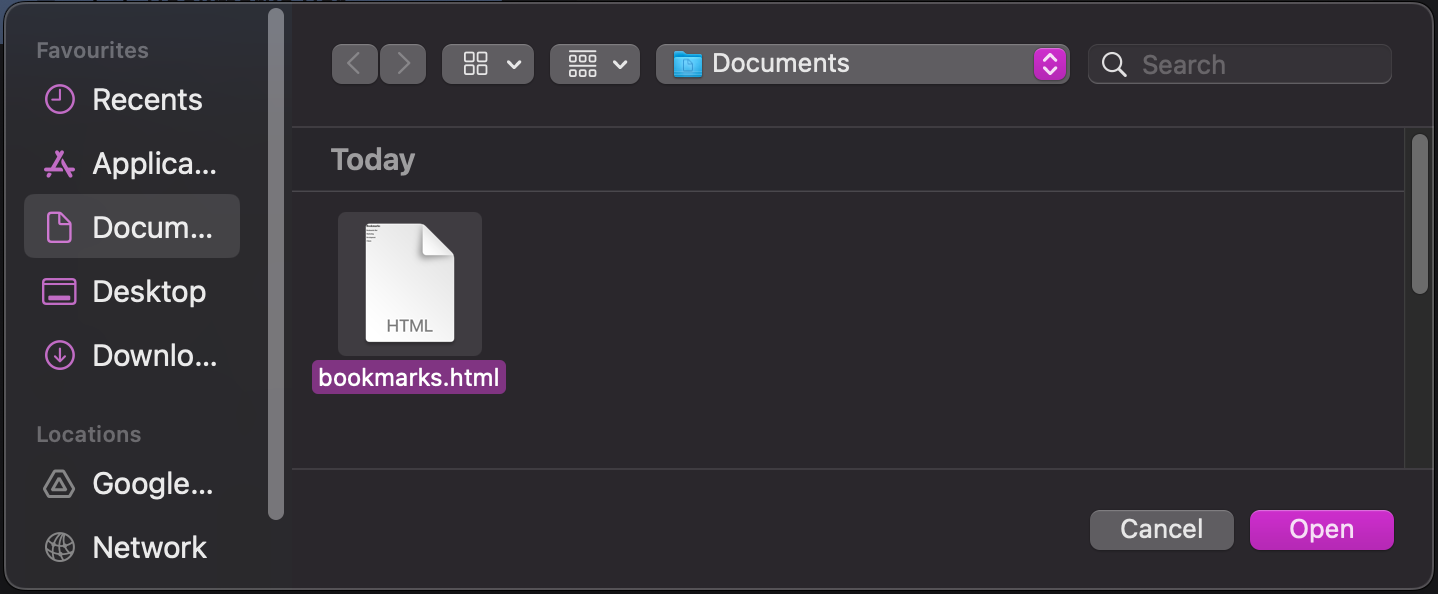Click the Documents page icon in sidebar
This screenshot has width=1438, height=594.
click(60, 228)
